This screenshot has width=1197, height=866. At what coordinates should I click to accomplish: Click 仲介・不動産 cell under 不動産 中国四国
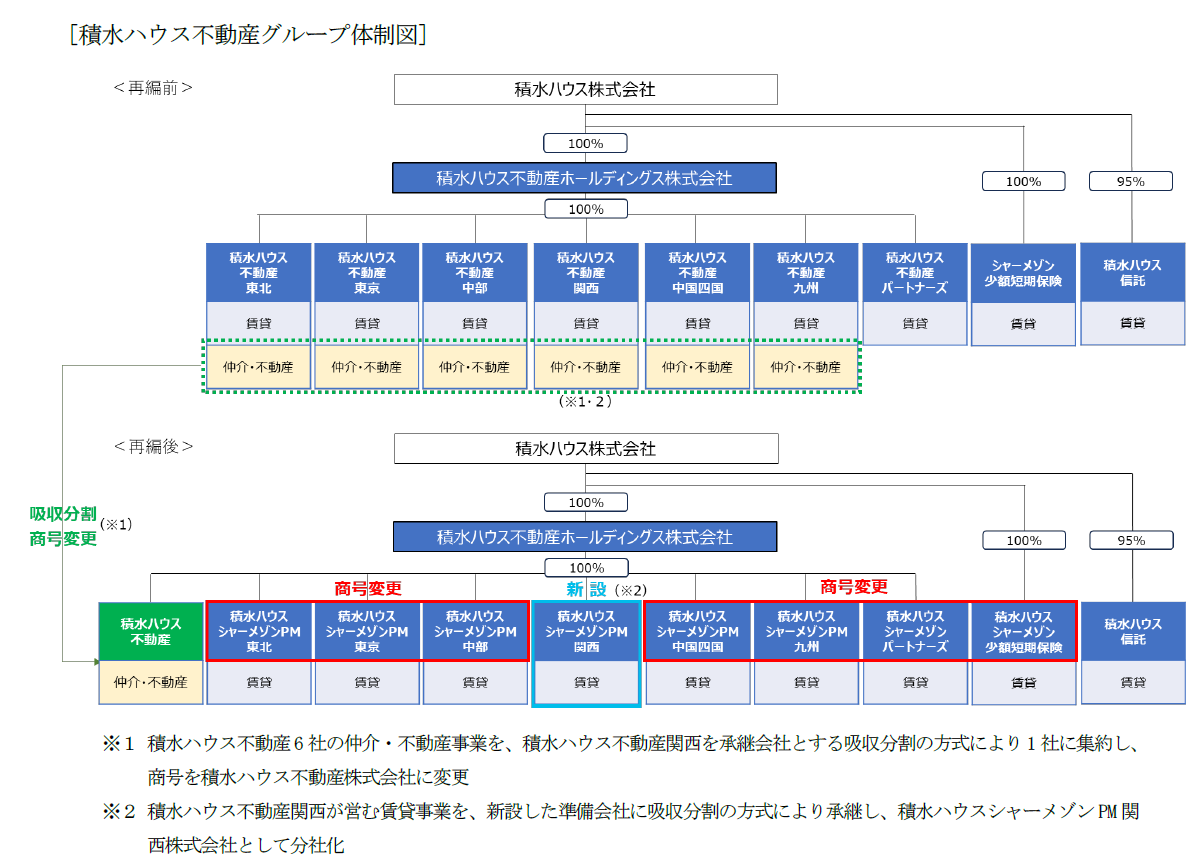[697, 367]
